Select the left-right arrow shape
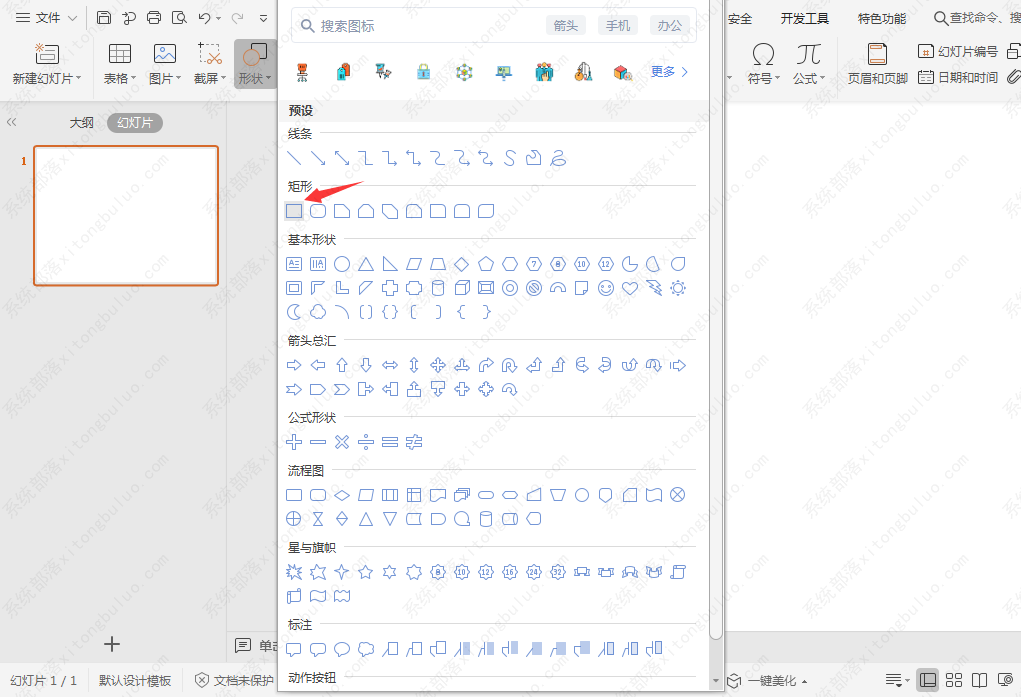 pos(390,365)
